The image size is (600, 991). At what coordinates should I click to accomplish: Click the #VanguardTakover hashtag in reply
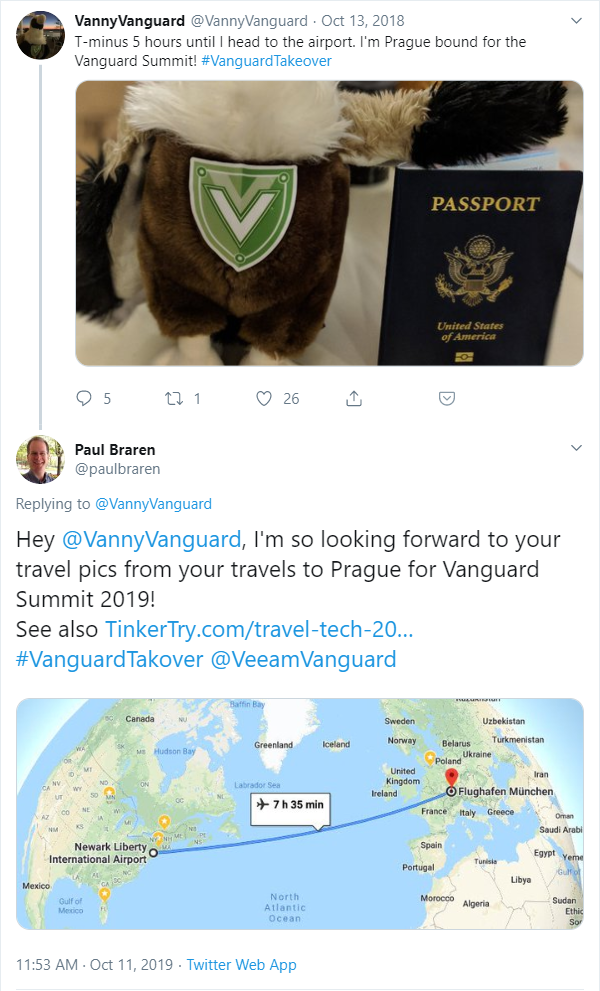click(x=109, y=659)
